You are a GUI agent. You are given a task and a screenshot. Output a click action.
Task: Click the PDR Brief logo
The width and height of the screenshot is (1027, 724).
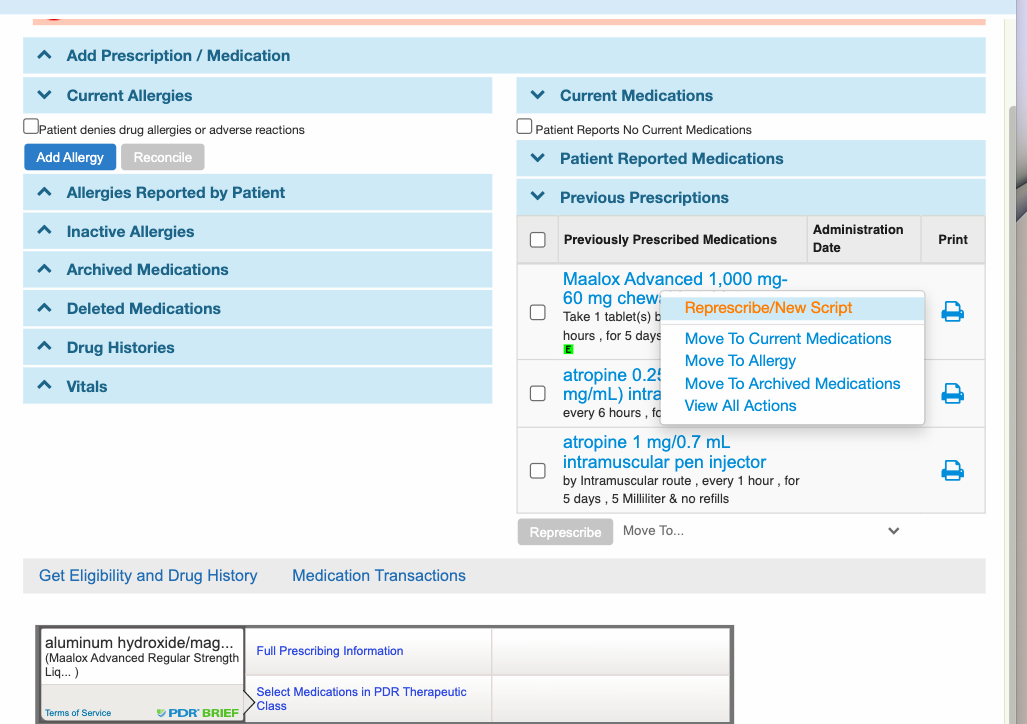[197, 713]
